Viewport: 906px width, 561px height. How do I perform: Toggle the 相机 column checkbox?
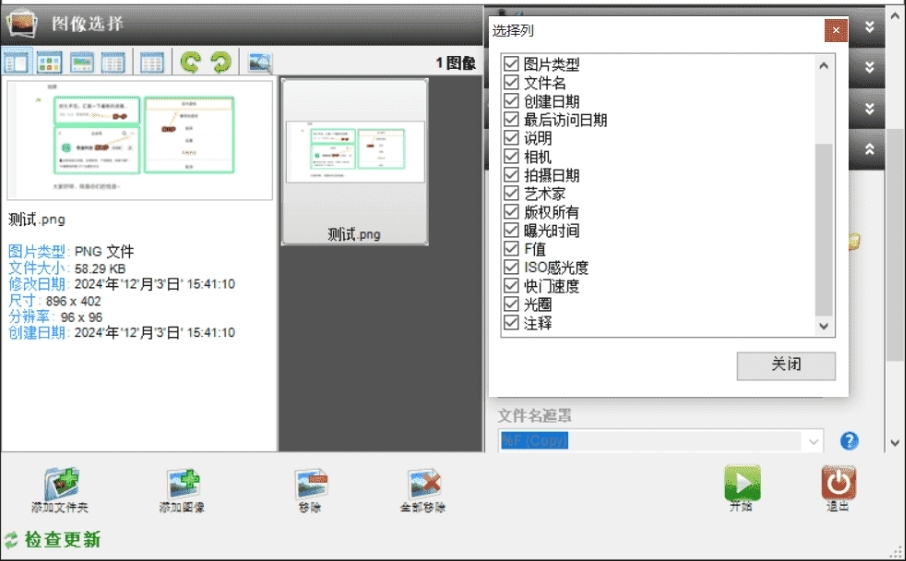pyautogui.click(x=511, y=156)
